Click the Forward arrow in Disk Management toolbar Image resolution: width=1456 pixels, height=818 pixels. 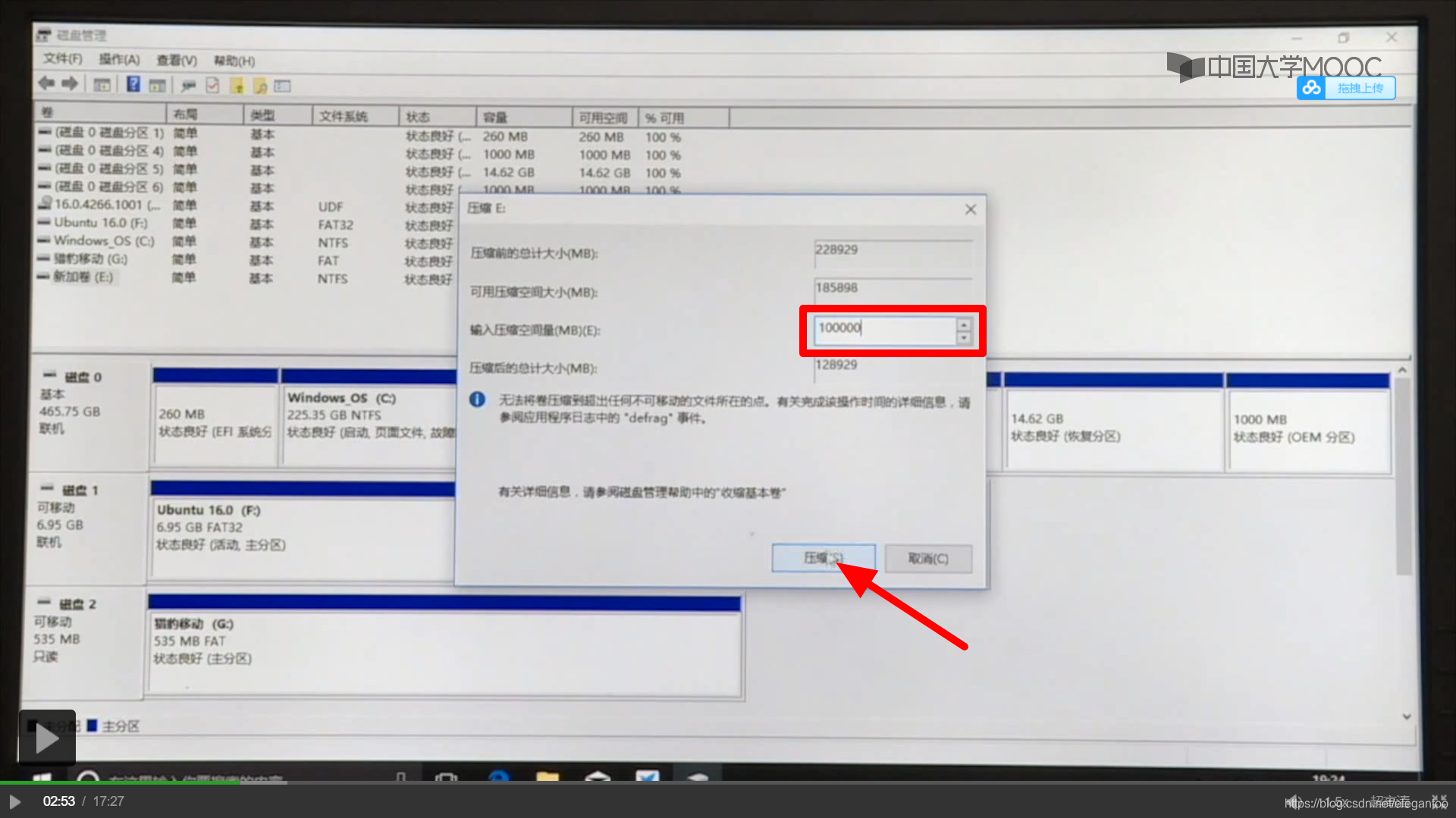pyautogui.click(x=70, y=83)
